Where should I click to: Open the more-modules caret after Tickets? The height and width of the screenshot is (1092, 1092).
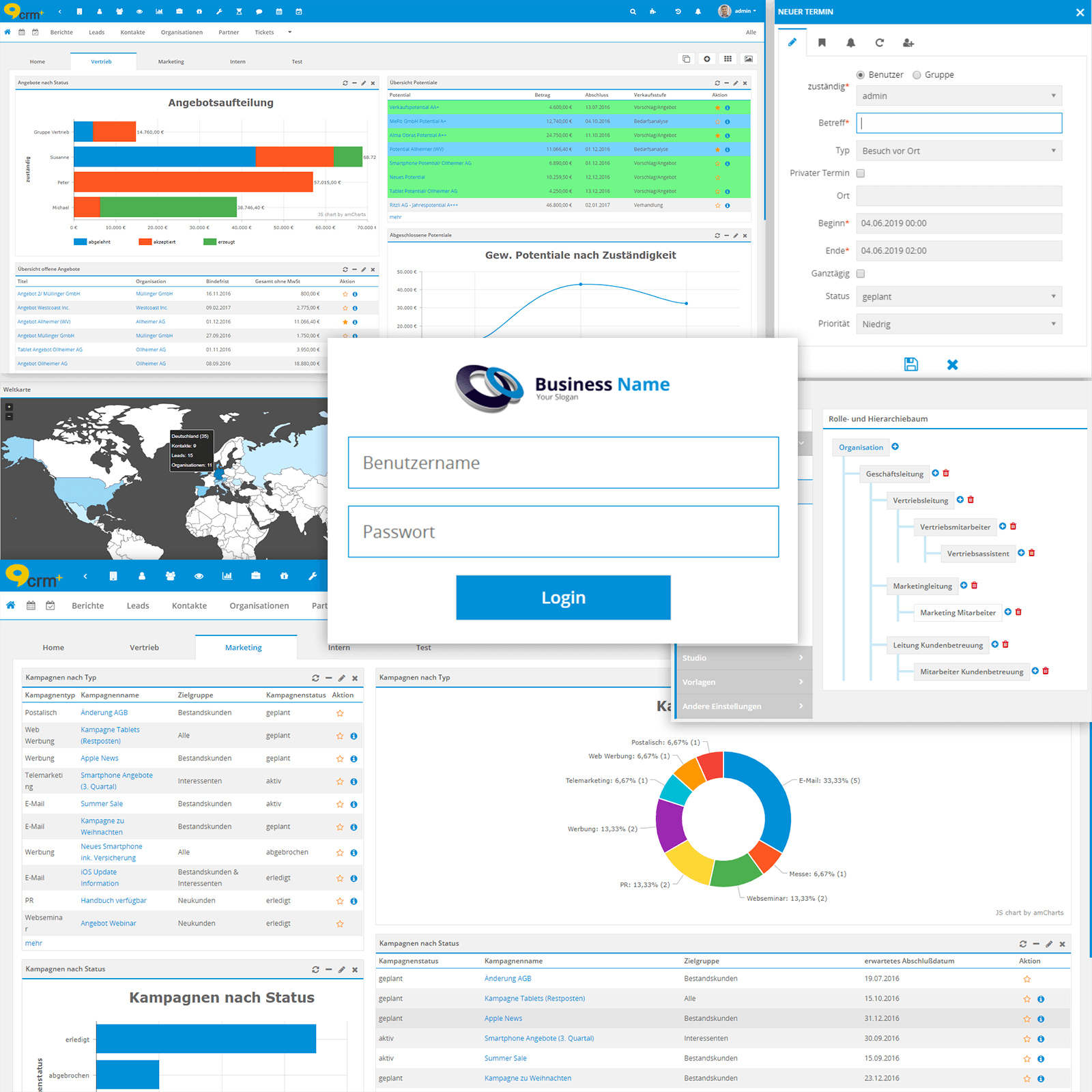289,32
